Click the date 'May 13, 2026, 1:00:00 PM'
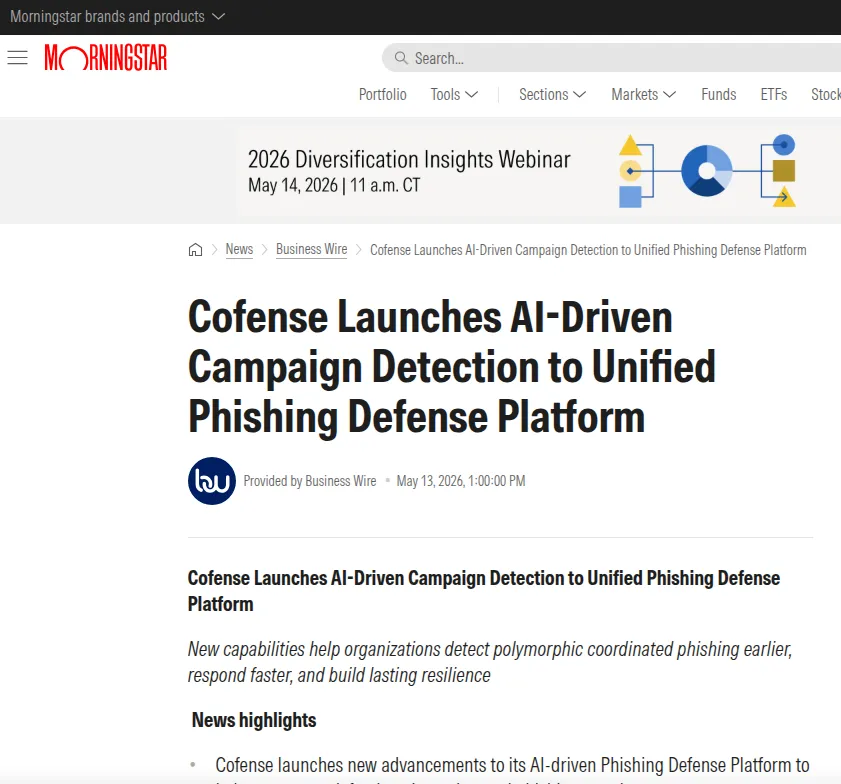 pos(461,481)
